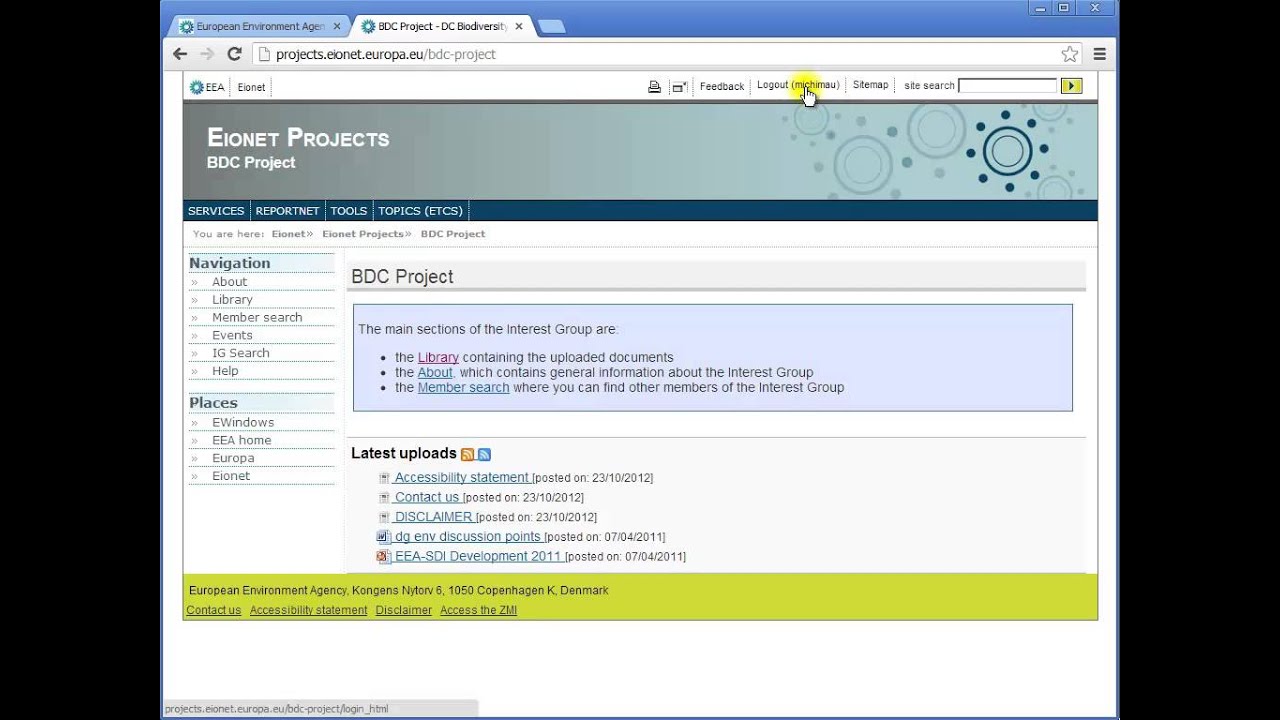
Task: Go to Eionet Projects in the breadcrumb
Action: pyautogui.click(x=363, y=234)
